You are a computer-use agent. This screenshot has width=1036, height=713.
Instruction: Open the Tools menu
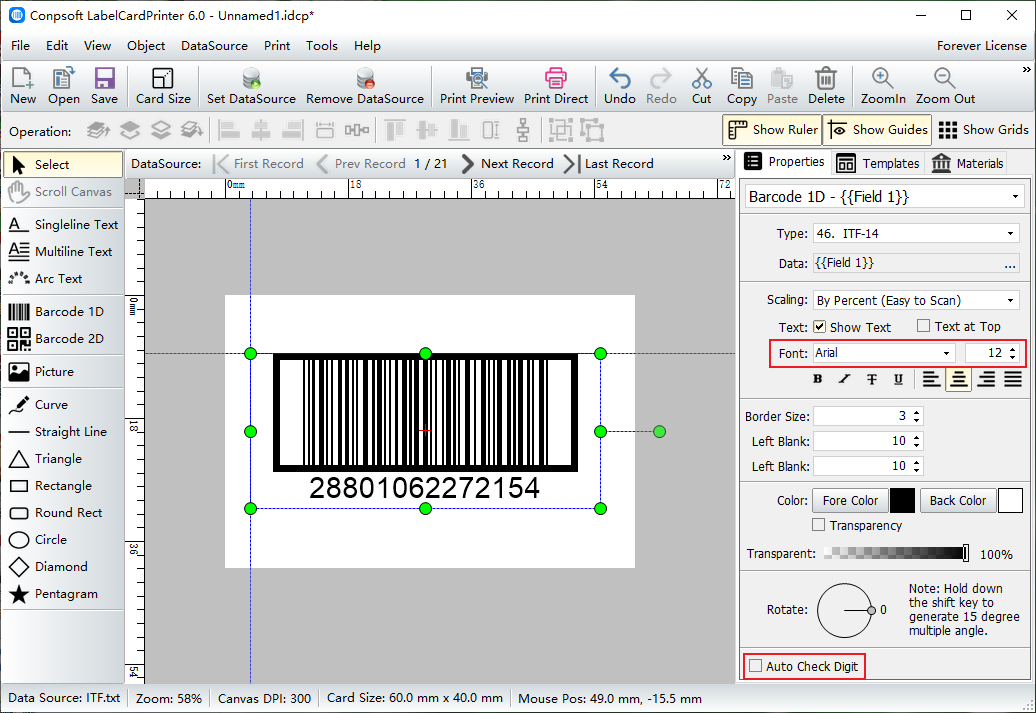pyautogui.click(x=322, y=46)
